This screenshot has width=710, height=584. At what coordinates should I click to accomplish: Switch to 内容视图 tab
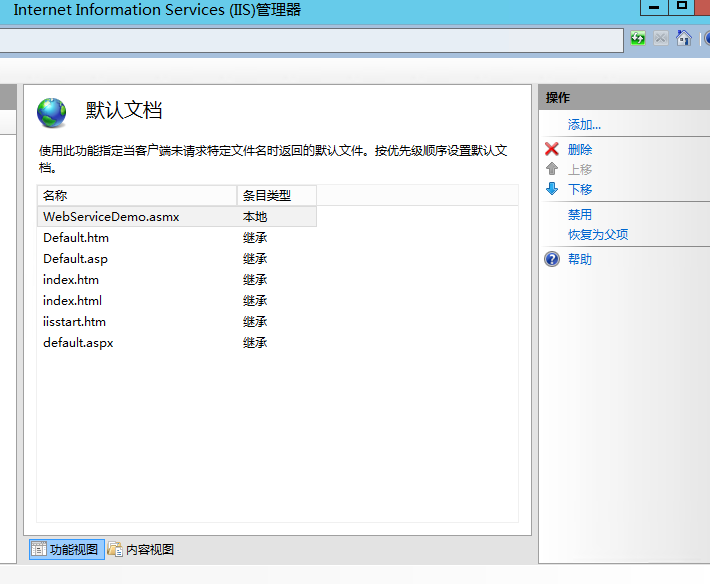tap(141, 549)
